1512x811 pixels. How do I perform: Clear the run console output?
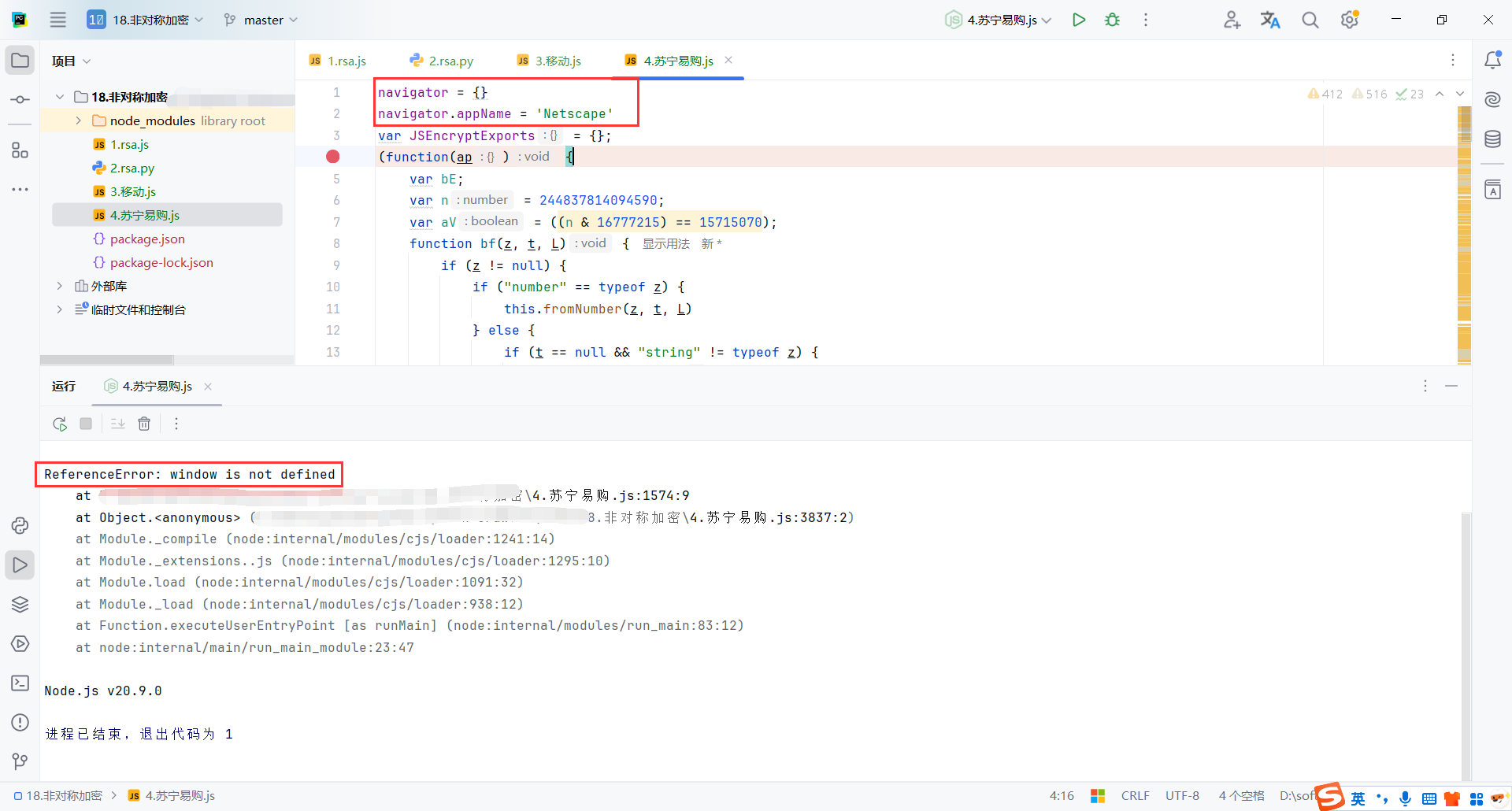(x=144, y=424)
